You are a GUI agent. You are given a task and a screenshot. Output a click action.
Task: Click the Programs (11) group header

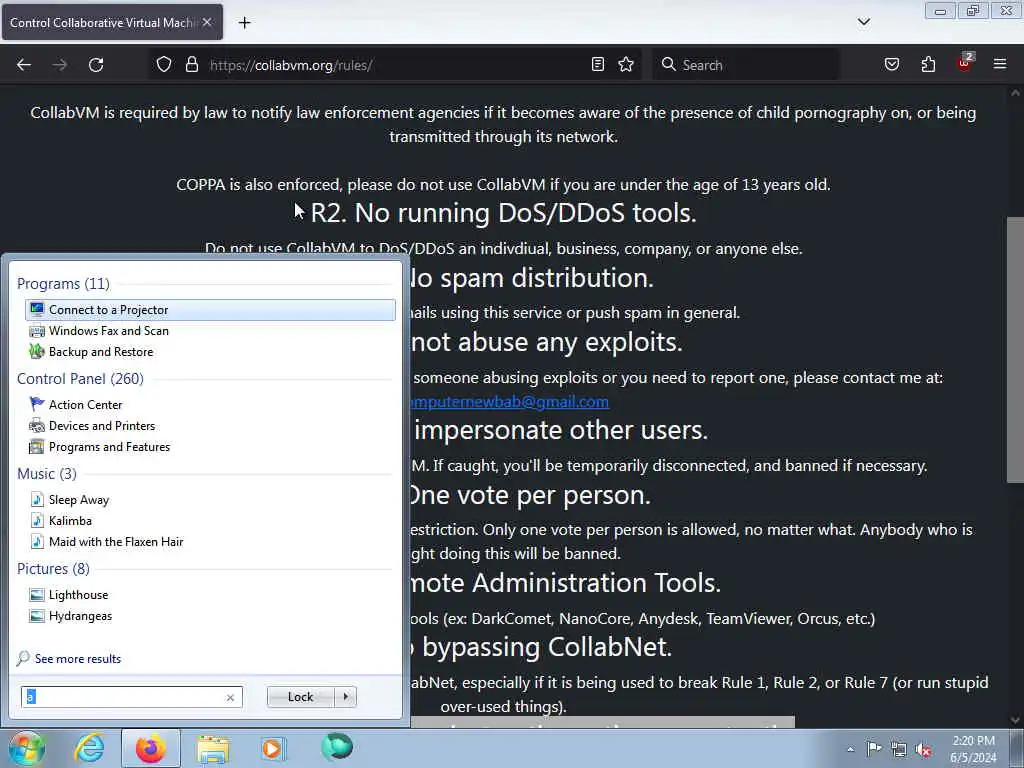63,283
